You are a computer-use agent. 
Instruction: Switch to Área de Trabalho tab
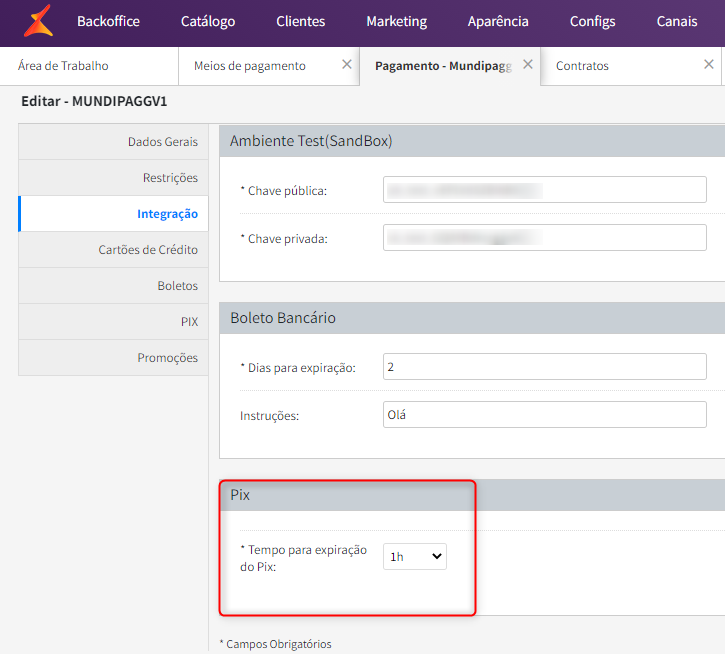(89, 66)
